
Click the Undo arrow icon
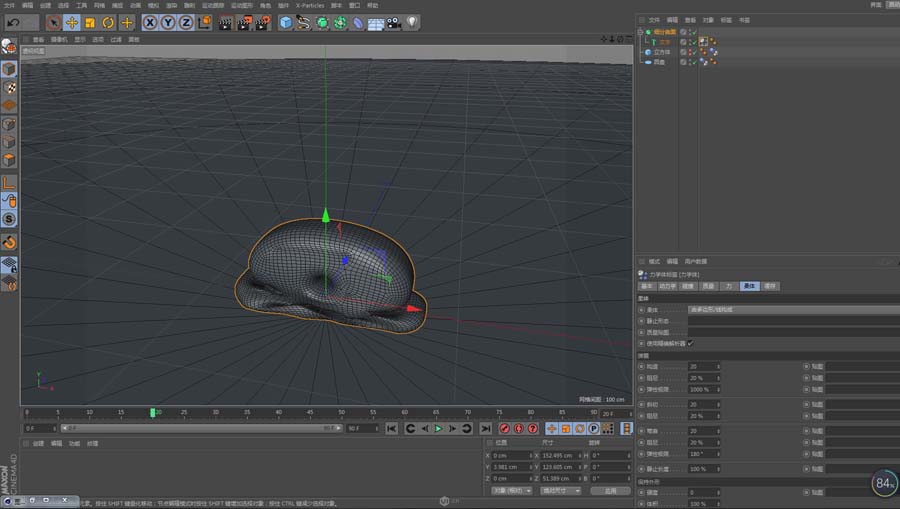tap(14, 22)
